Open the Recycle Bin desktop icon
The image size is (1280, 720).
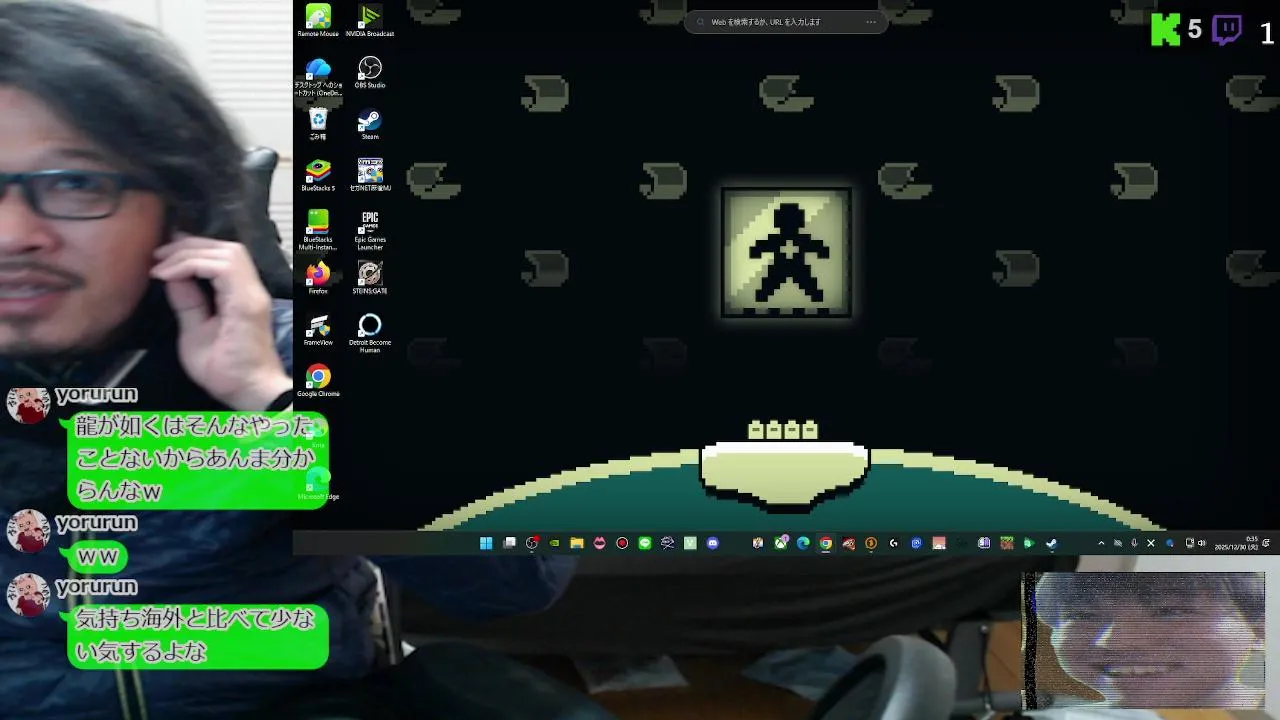(x=318, y=124)
